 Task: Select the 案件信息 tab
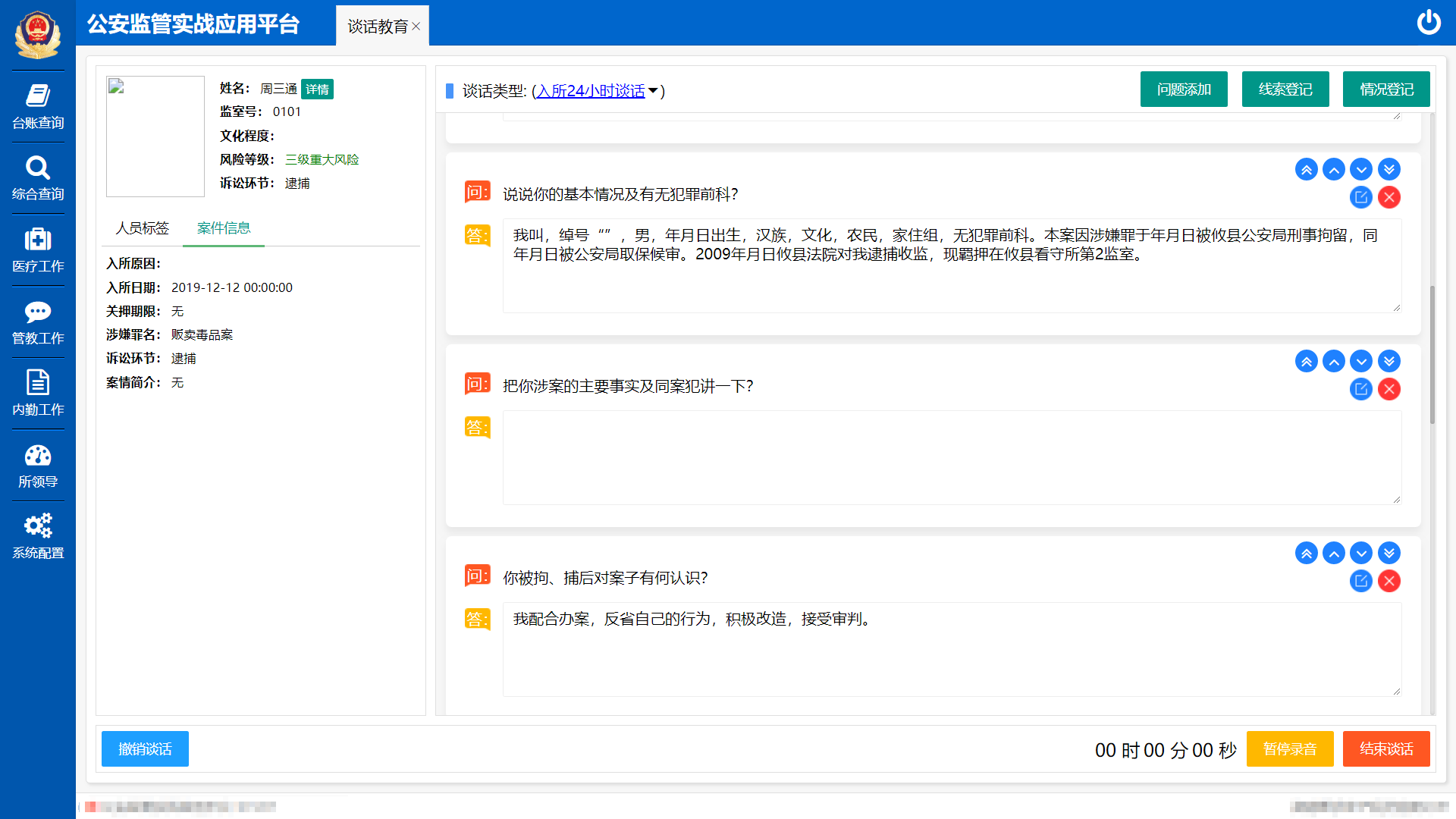point(224,228)
